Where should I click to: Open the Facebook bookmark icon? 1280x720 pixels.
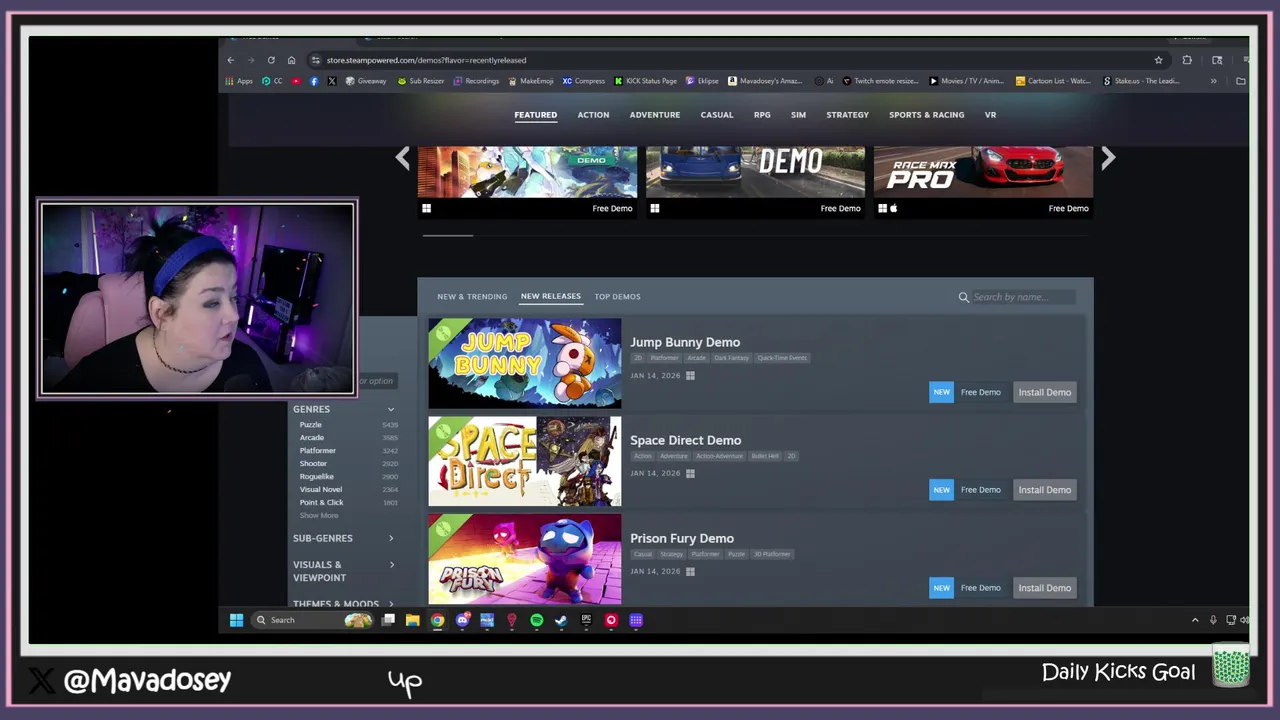(x=314, y=81)
